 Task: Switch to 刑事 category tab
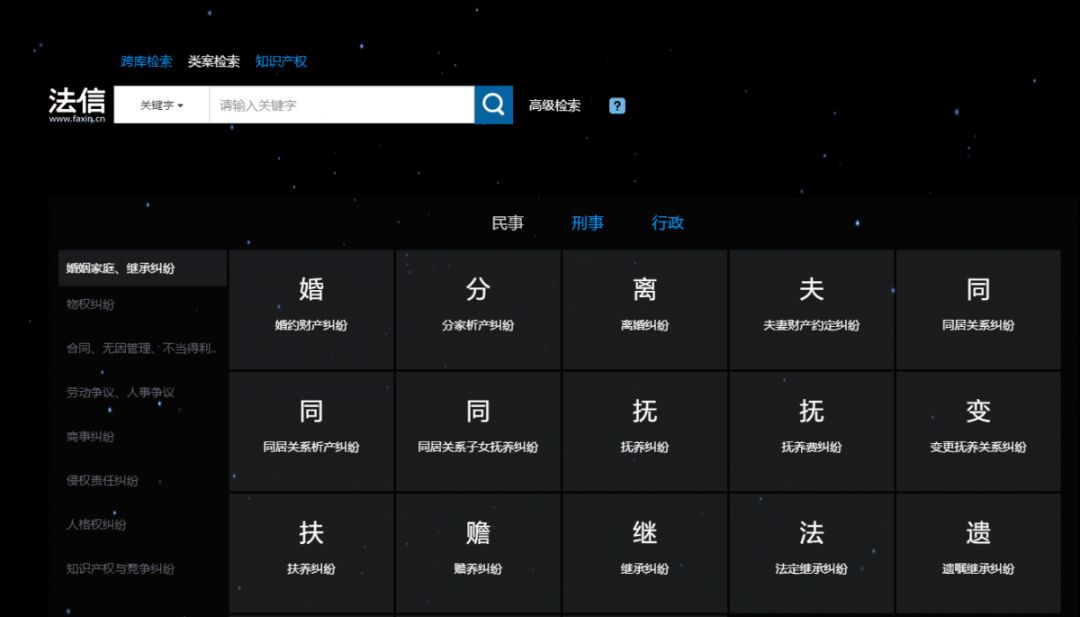click(x=587, y=223)
